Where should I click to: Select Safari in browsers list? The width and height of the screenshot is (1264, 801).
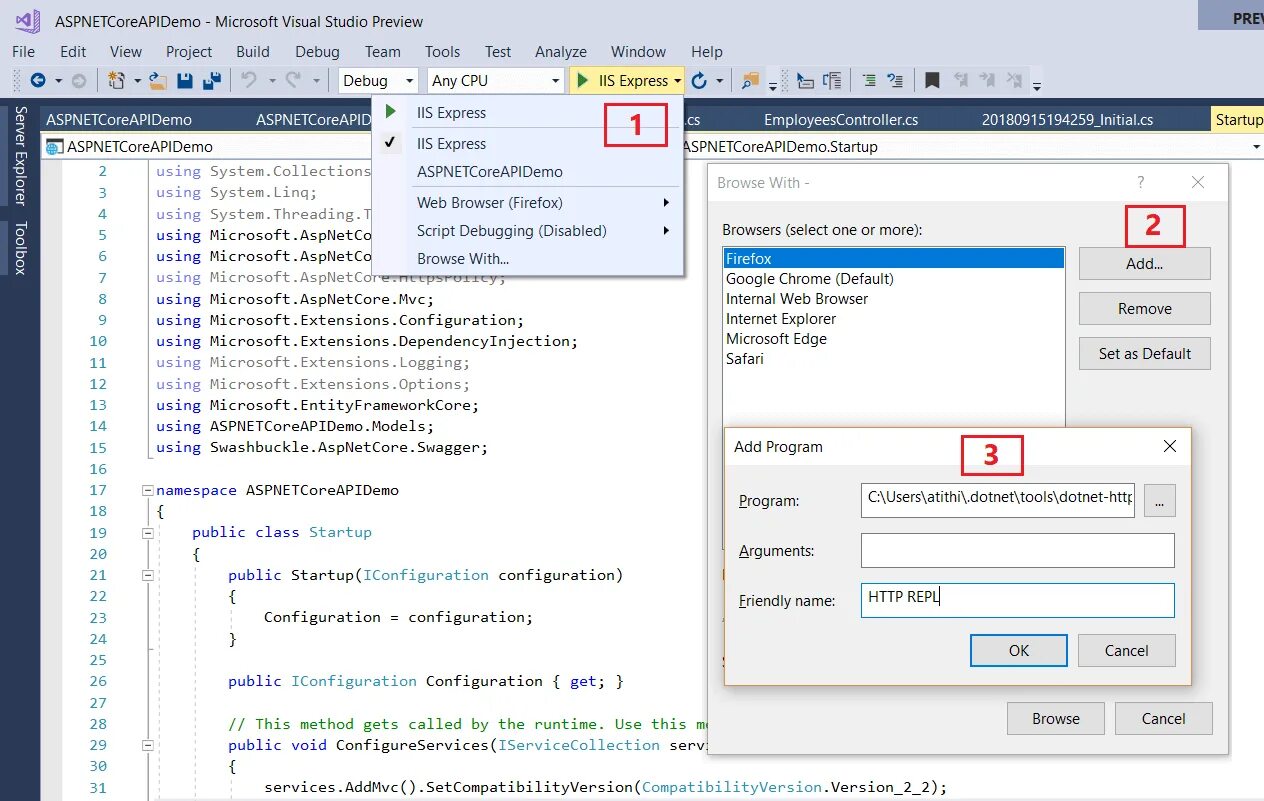pyautogui.click(x=894, y=359)
